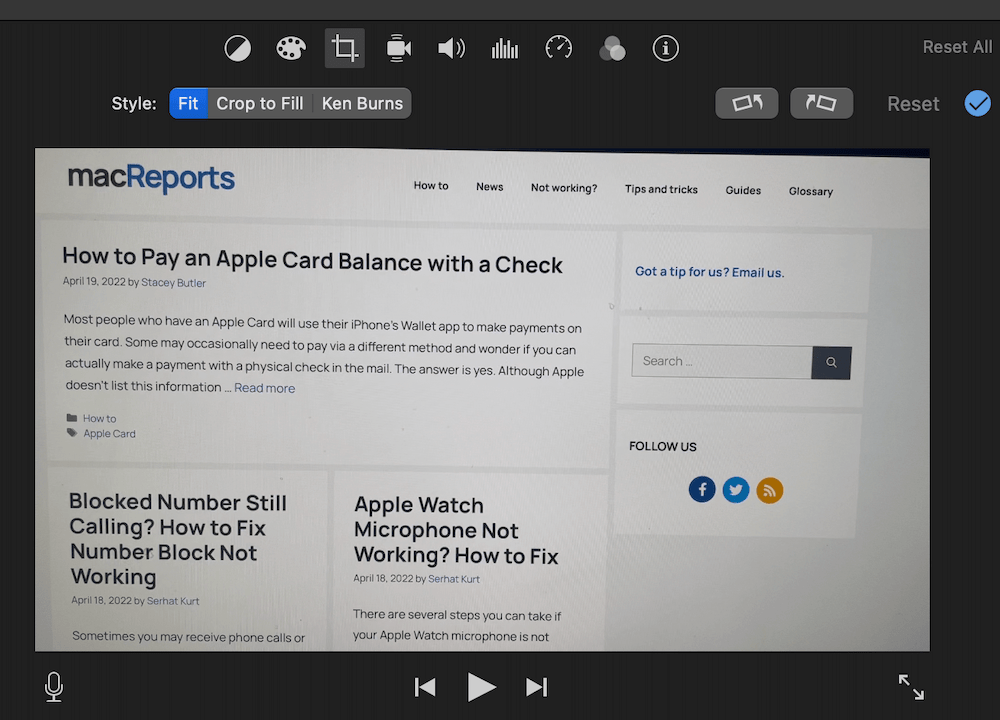Open the How to category link

coord(99,418)
